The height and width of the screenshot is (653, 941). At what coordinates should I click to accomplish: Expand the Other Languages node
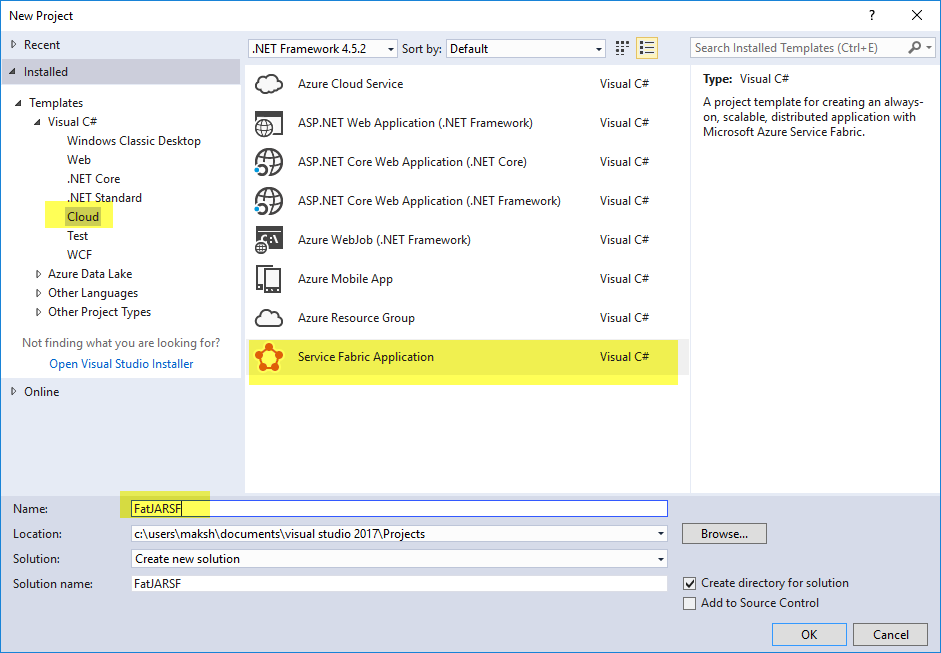pyautogui.click(x=38, y=293)
